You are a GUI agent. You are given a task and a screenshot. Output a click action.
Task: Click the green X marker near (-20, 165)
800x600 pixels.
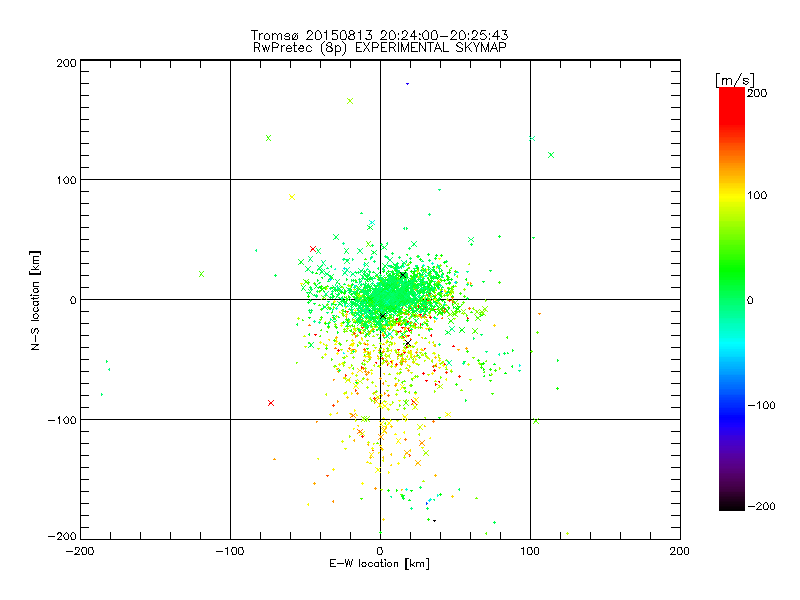[x=350, y=101]
